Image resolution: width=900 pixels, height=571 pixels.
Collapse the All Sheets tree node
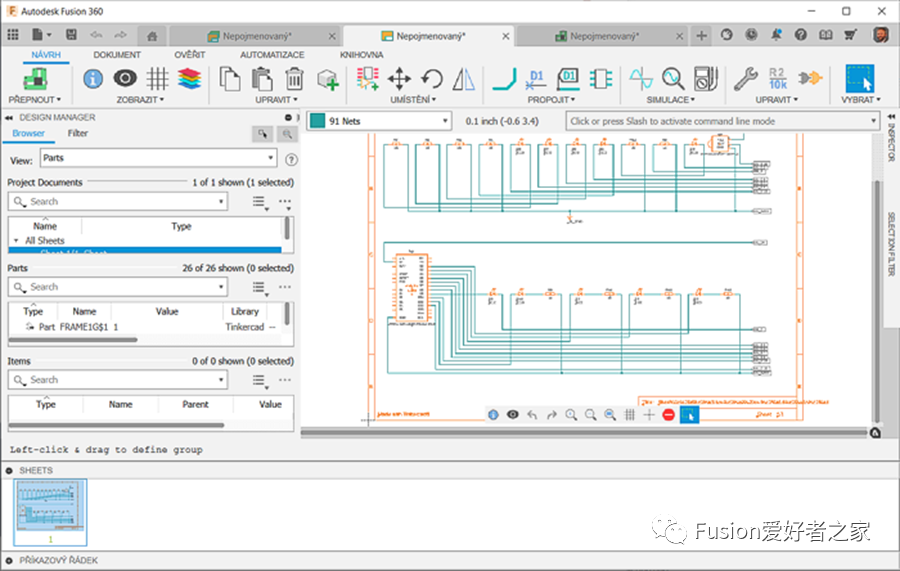point(16,241)
